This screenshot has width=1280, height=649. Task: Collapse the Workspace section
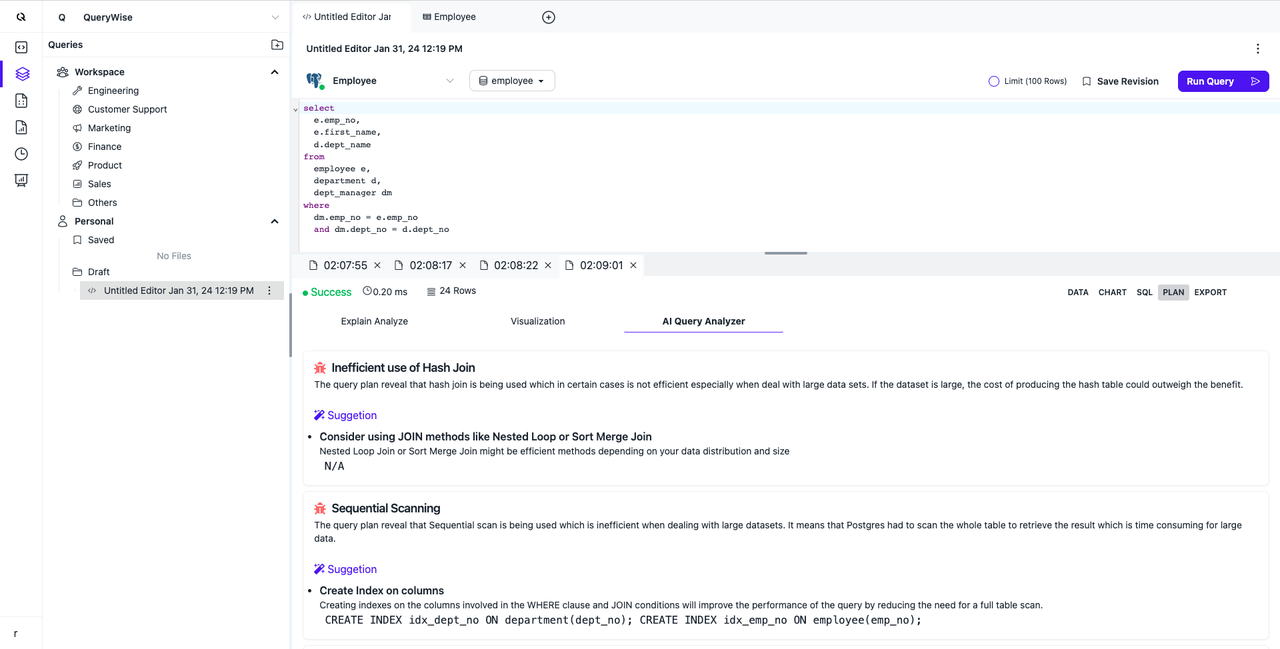pyautogui.click(x=275, y=72)
